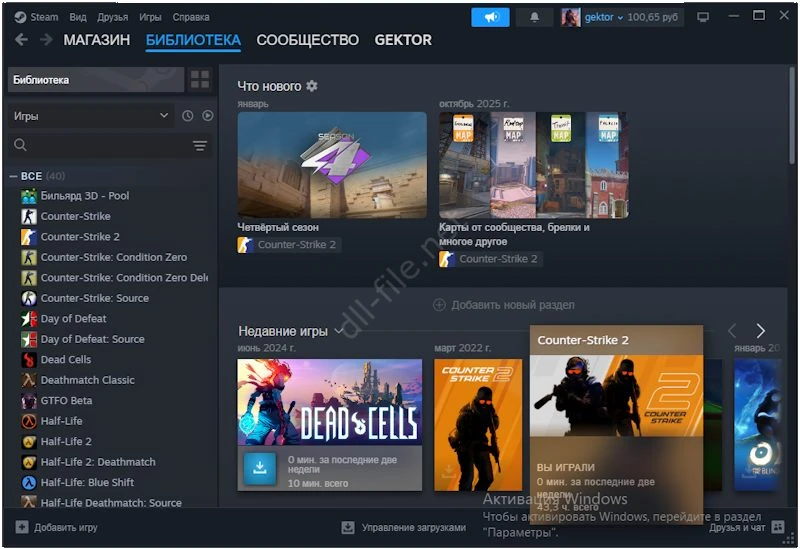Sort the game list by recent activity (clock icon)

pos(188,116)
